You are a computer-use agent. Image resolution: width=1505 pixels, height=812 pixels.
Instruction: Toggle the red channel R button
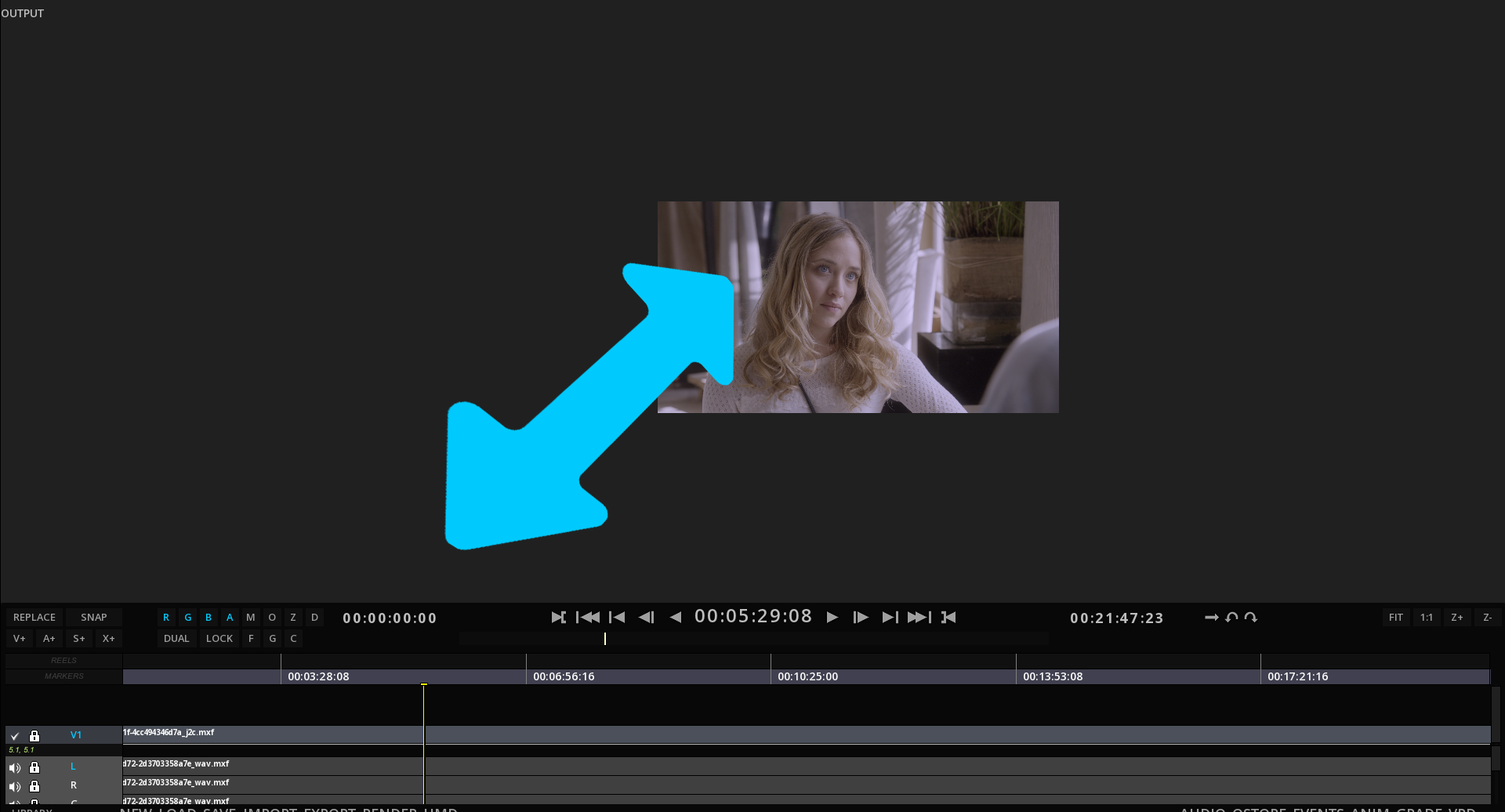[x=166, y=618]
